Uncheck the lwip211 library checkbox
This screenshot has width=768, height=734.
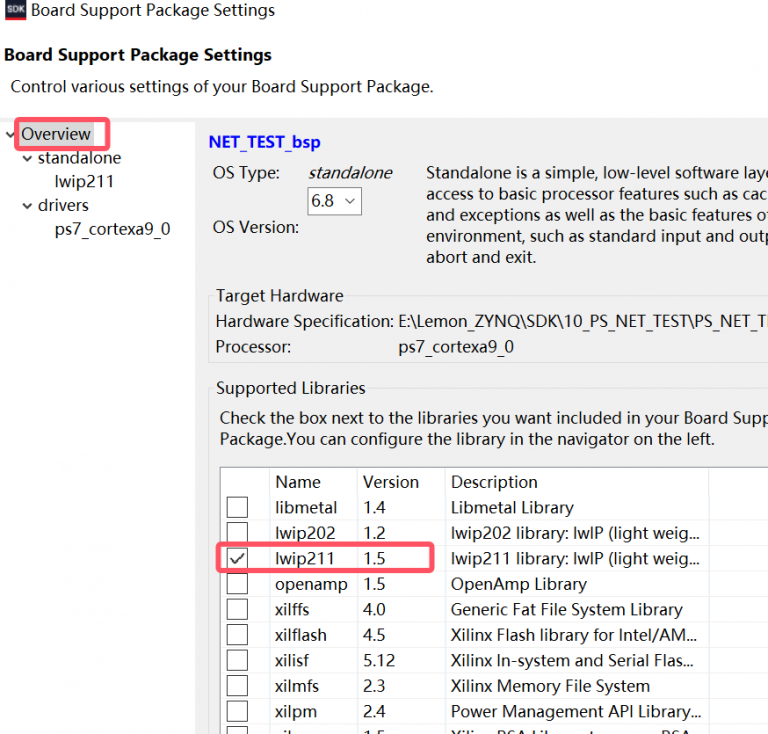click(237, 558)
